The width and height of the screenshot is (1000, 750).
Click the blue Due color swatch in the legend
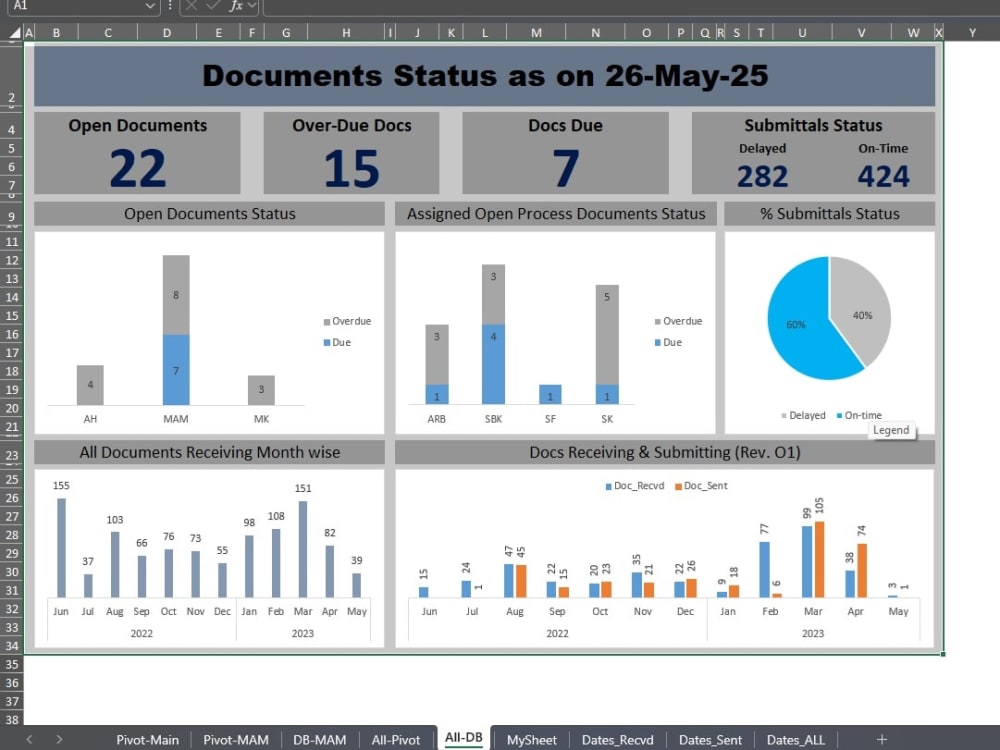coord(327,342)
